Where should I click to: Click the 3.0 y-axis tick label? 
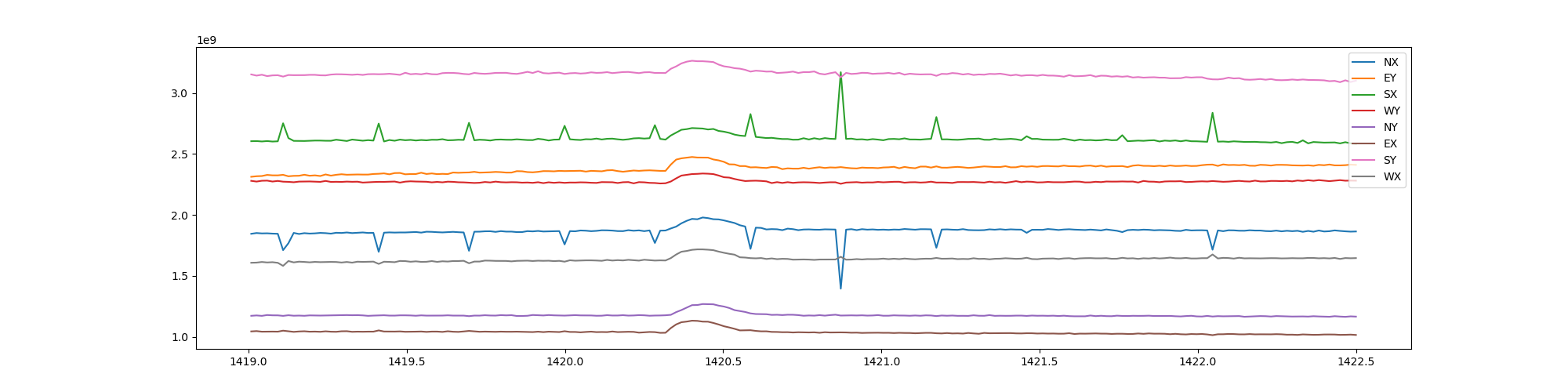coord(180,93)
